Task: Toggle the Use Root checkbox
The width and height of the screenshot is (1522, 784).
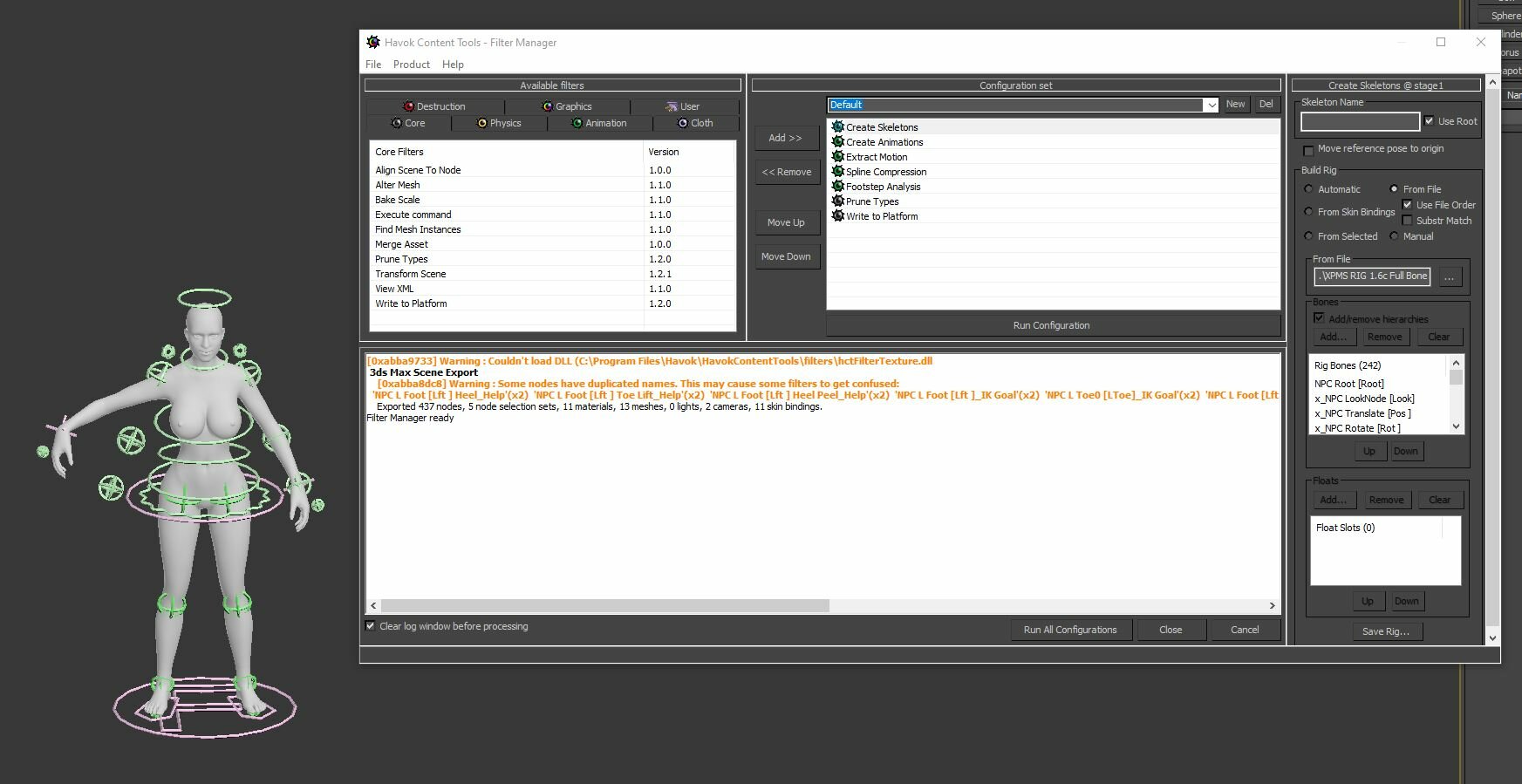Action: tap(1429, 120)
